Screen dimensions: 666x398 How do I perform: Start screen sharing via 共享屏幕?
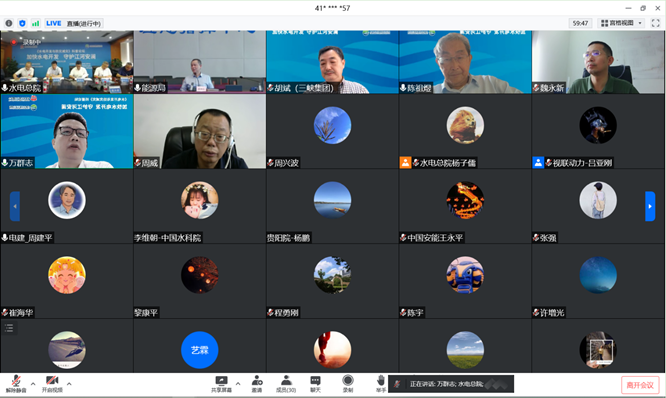221,384
